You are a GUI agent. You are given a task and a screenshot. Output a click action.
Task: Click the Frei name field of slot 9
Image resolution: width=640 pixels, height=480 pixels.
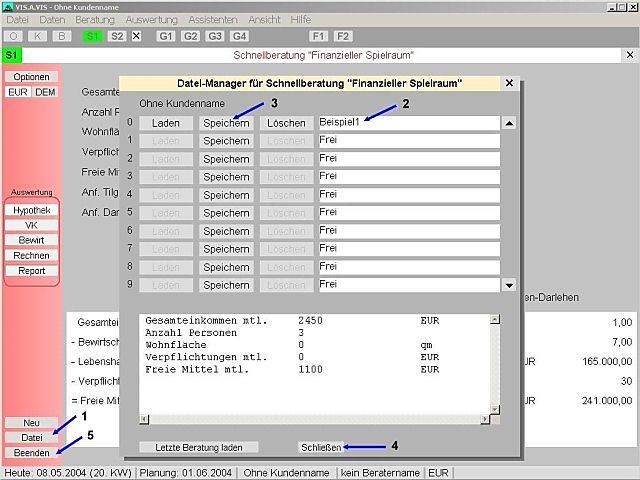coord(409,285)
